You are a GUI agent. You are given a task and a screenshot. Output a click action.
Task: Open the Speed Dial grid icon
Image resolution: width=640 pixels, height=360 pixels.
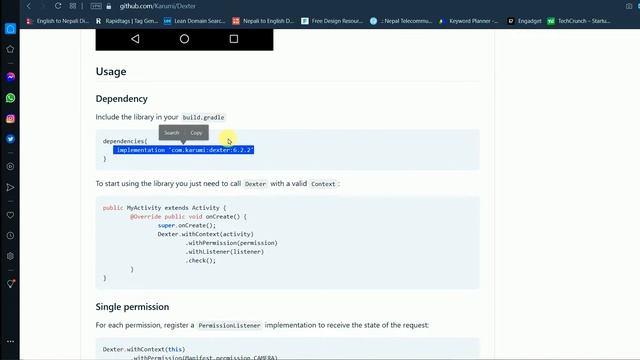(73, 6)
